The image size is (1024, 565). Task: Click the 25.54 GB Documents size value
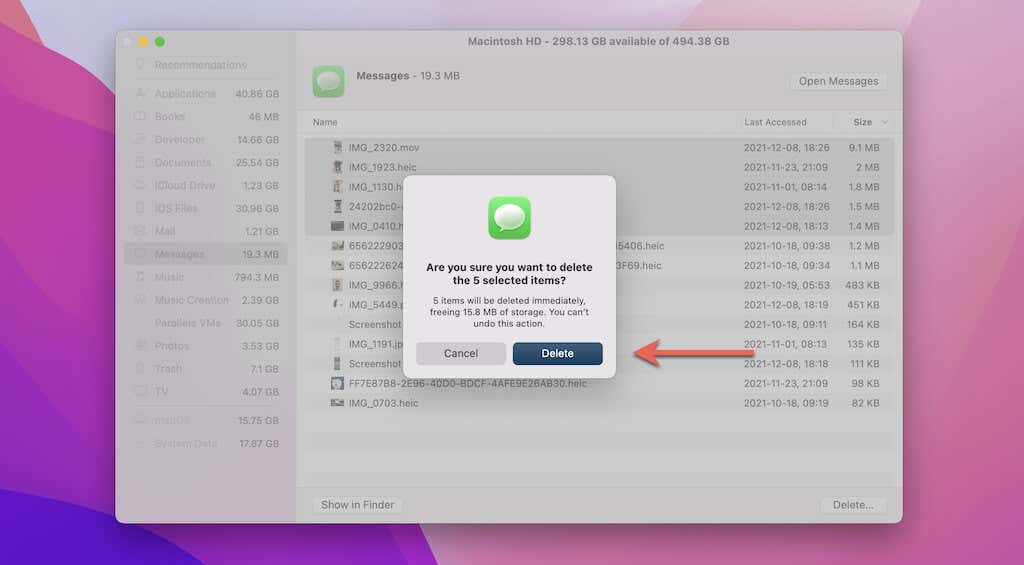tap(257, 162)
